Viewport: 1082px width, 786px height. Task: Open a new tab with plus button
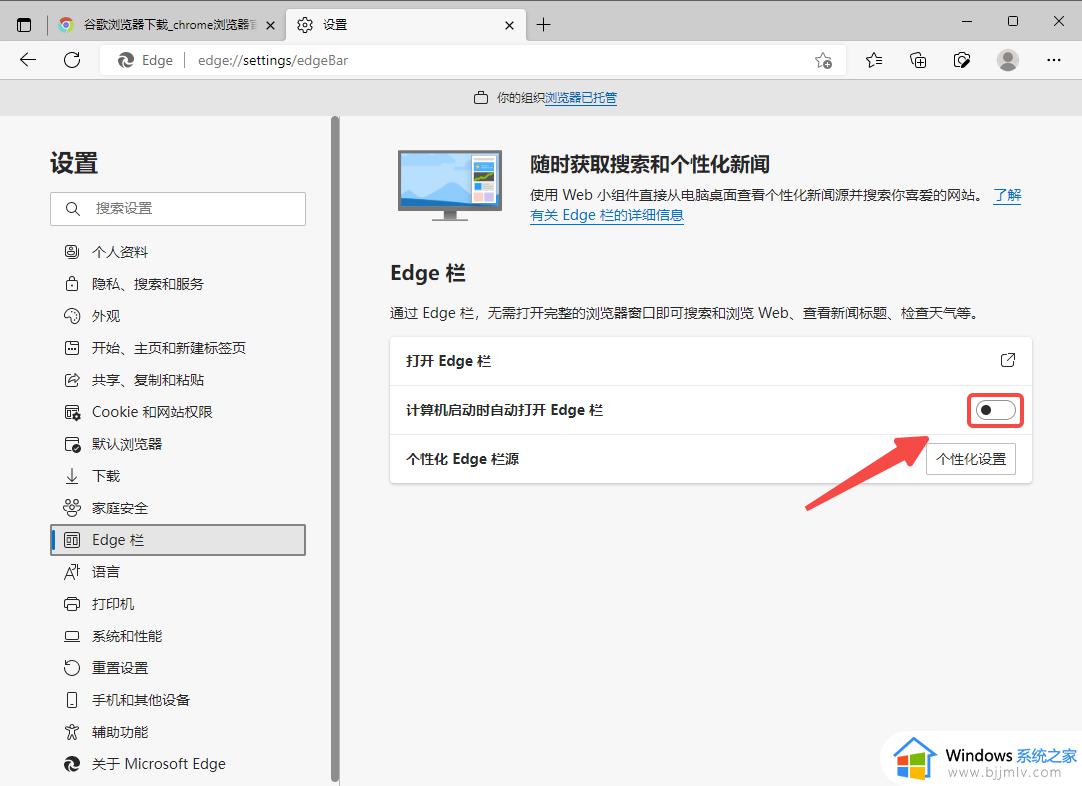pyautogui.click(x=544, y=25)
